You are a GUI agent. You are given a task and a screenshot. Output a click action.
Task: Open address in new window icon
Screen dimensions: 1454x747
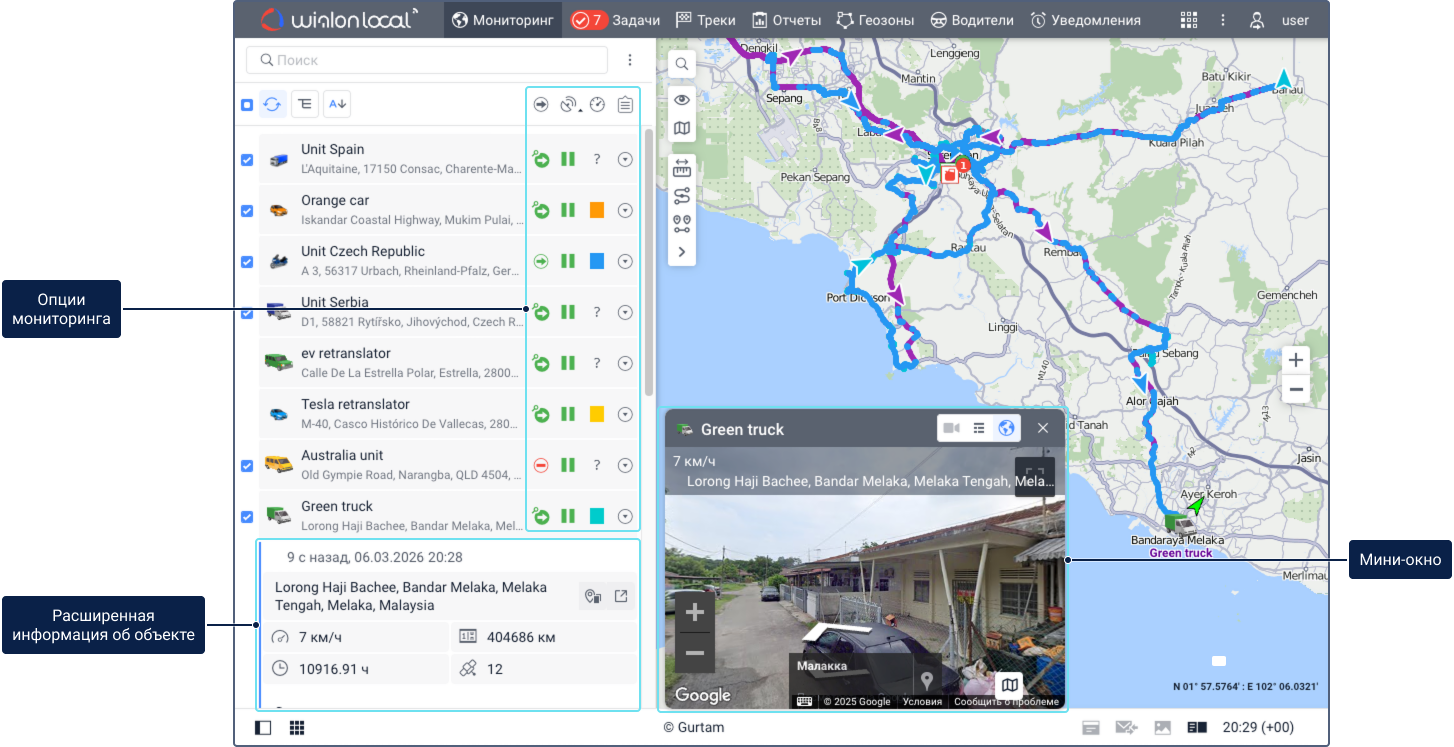[x=621, y=597]
